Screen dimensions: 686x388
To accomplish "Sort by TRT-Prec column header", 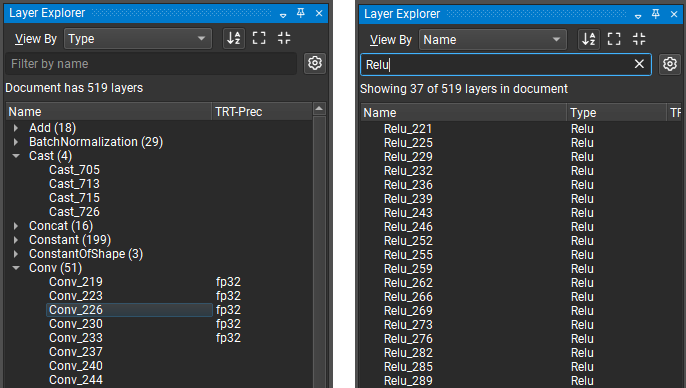I will coord(262,112).
